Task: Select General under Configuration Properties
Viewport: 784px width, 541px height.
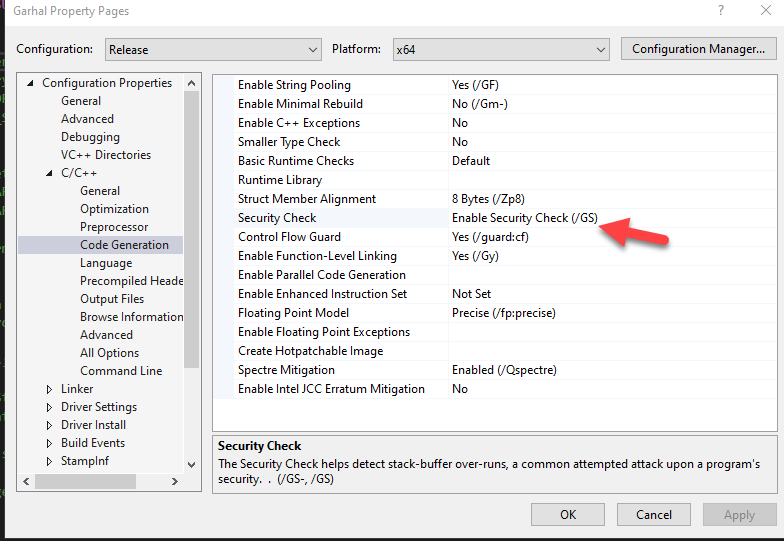Action: click(x=81, y=101)
